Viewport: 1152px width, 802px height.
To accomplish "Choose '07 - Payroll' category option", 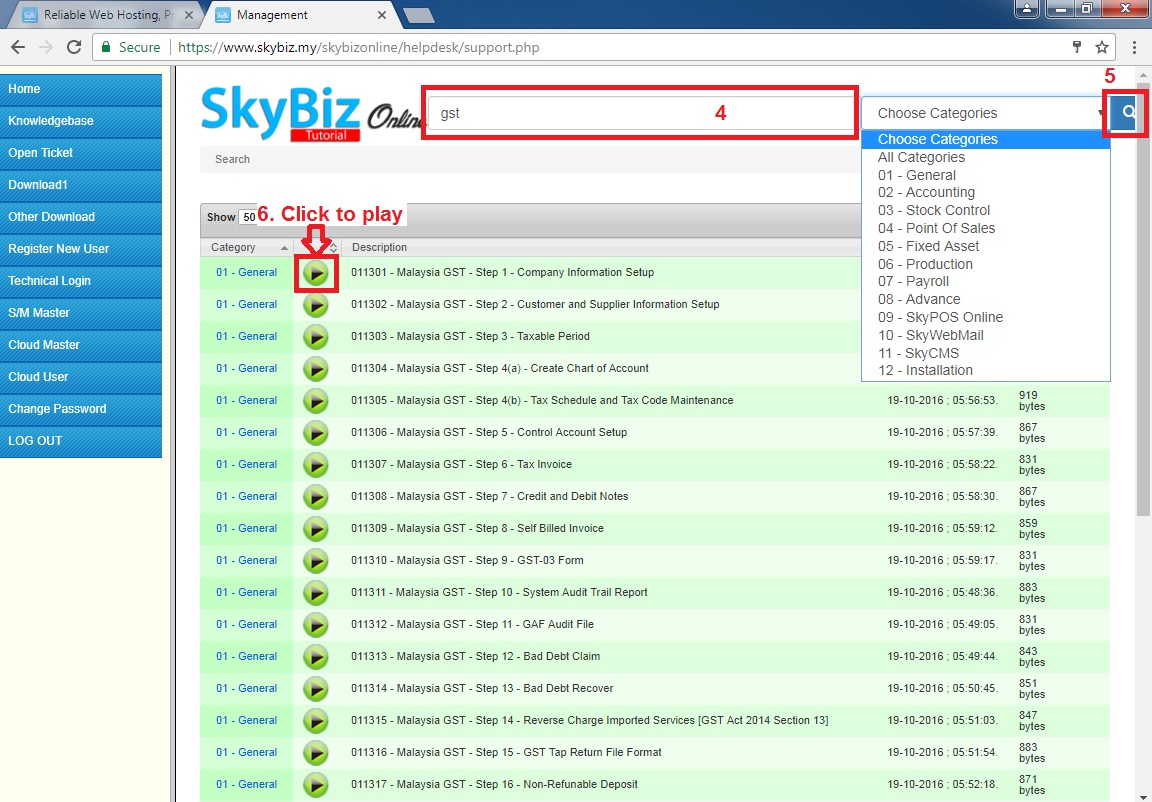I will (913, 282).
